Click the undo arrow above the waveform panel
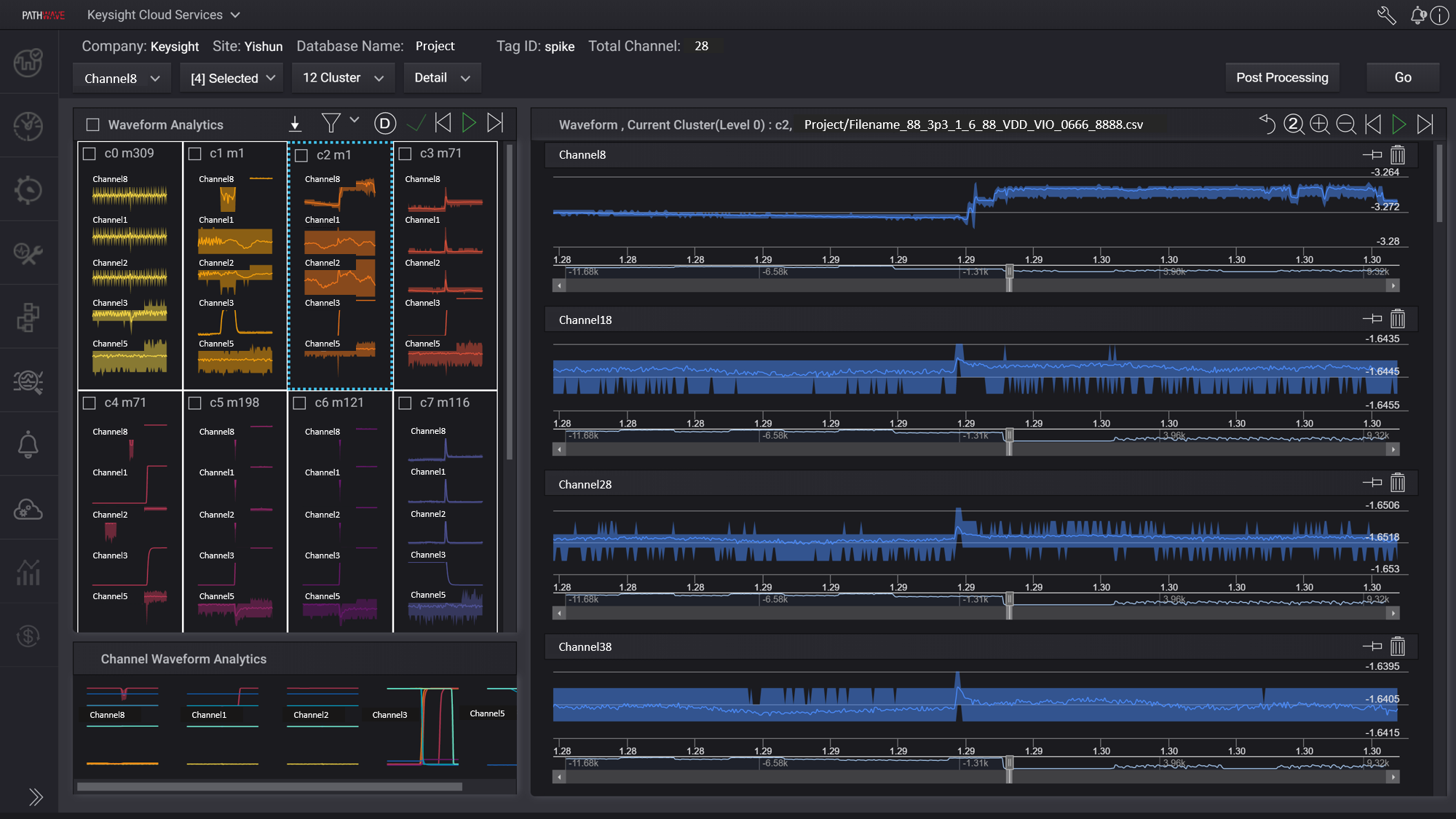The height and width of the screenshot is (819, 1456). (1267, 124)
